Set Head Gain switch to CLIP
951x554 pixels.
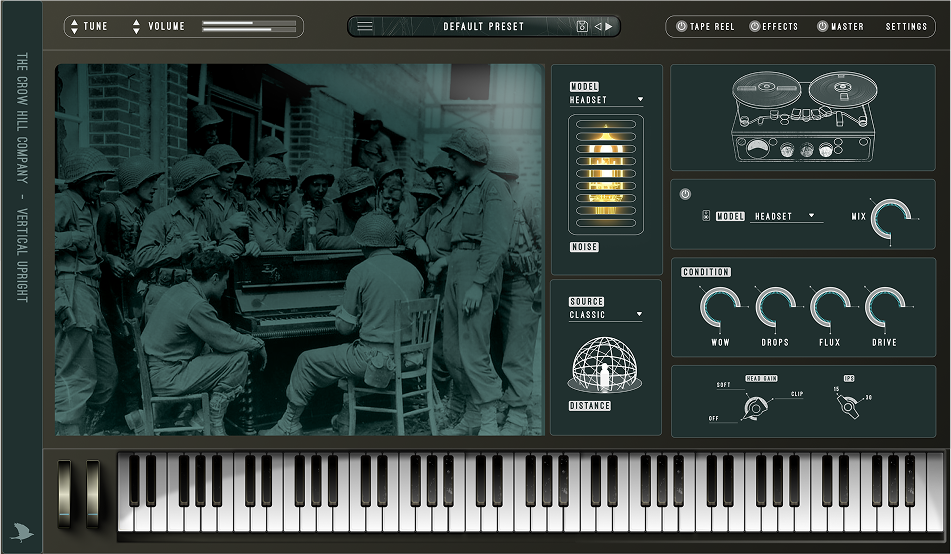[797, 394]
